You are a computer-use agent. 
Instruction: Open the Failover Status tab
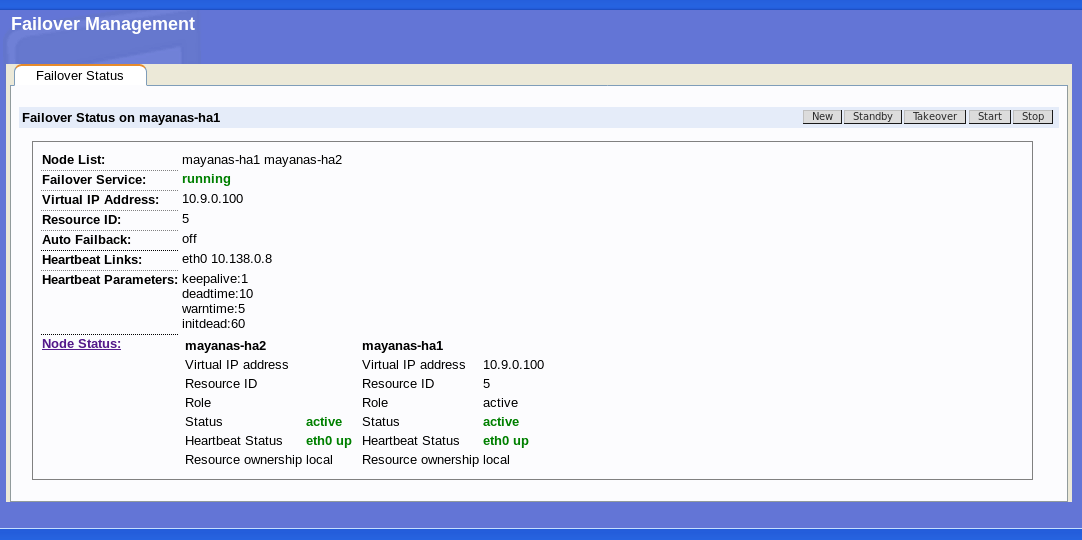click(x=80, y=76)
